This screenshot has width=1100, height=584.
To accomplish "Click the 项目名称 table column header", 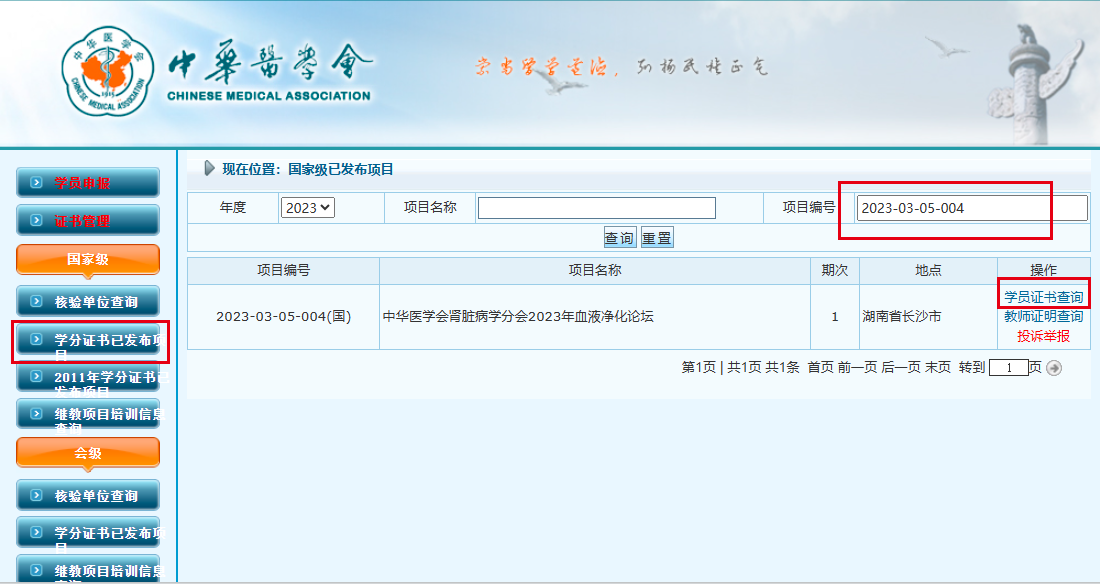I will [x=595, y=270].
